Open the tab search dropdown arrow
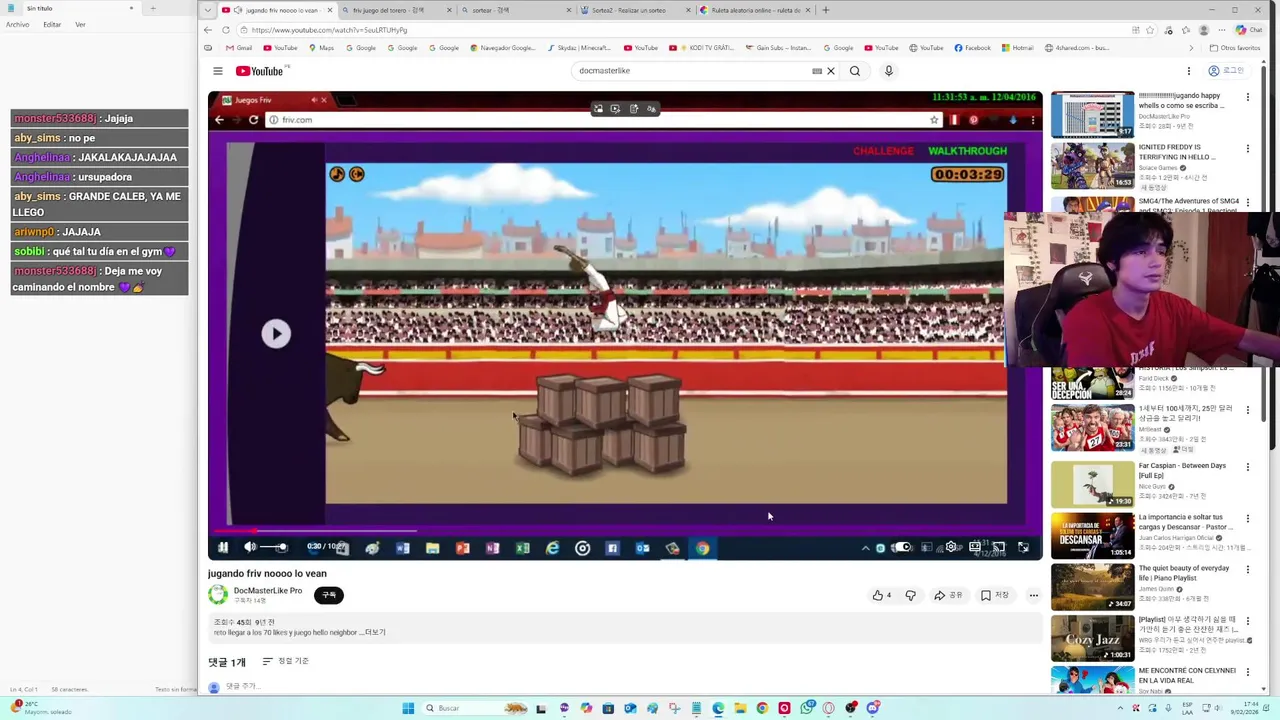The width and height of the screenshot is (1280, 720). pyautogui.click(x=207, y=10)
